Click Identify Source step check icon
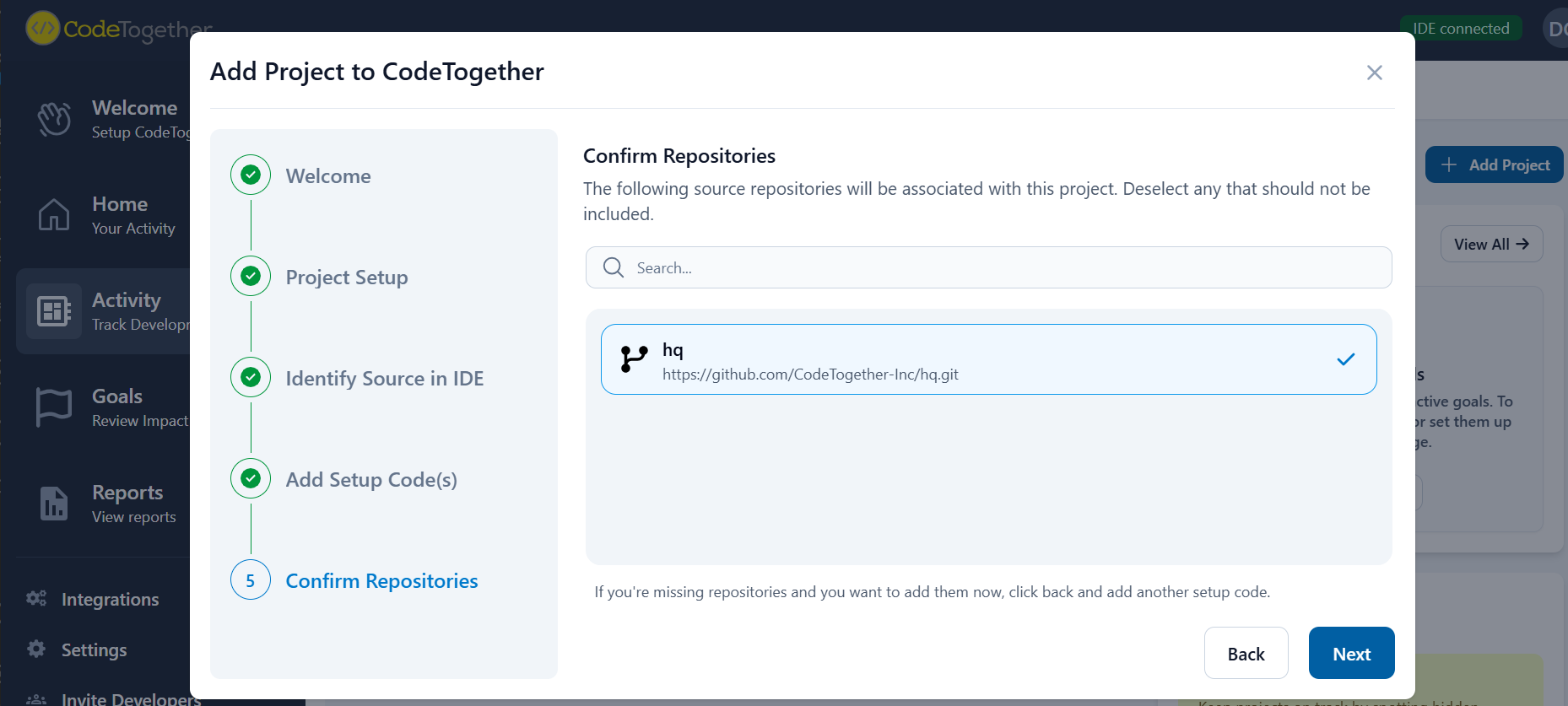The height and width of the screenshot is (706, 1568). (251, 377)
